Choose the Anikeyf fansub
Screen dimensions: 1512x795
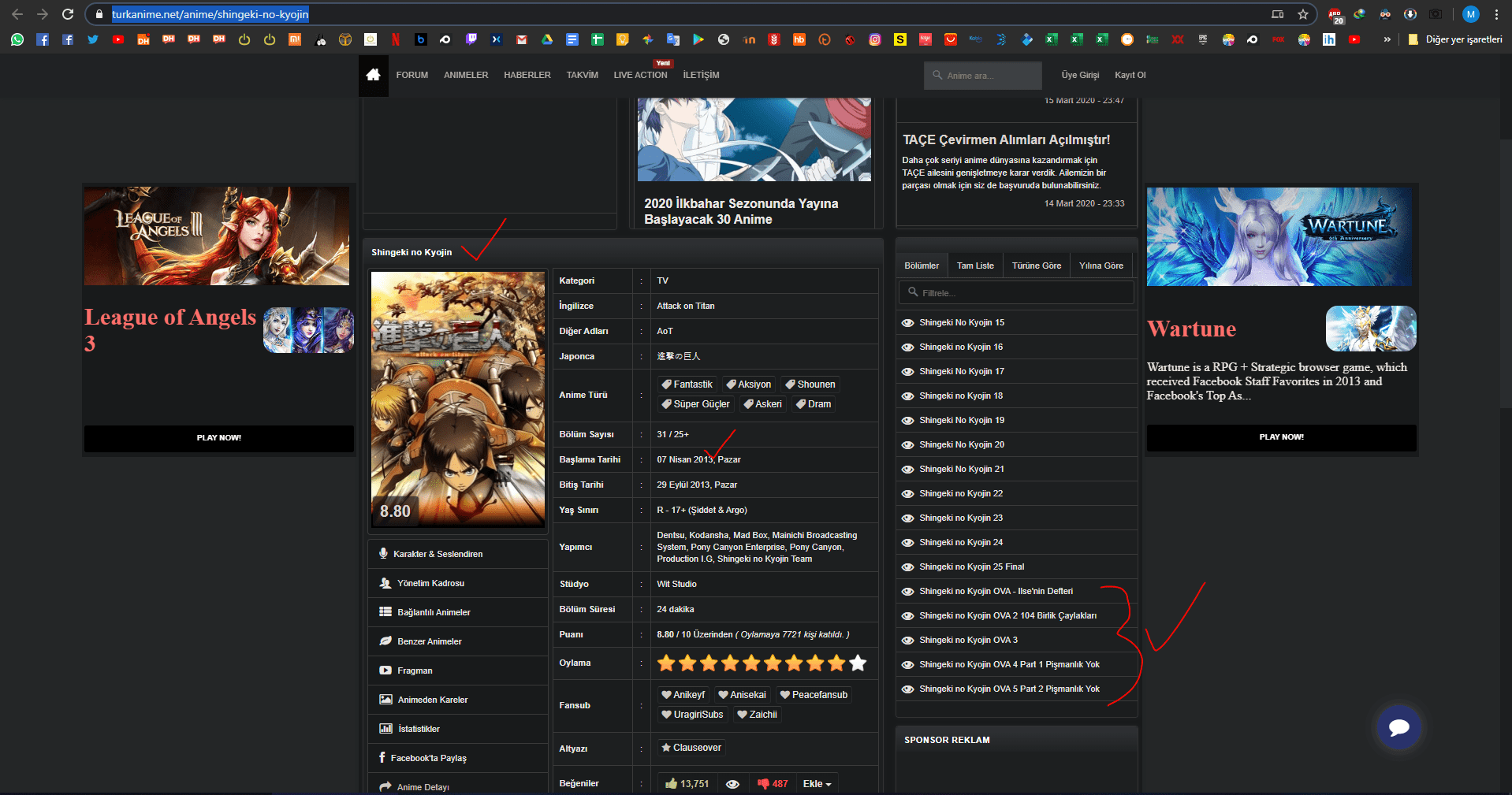683,695
